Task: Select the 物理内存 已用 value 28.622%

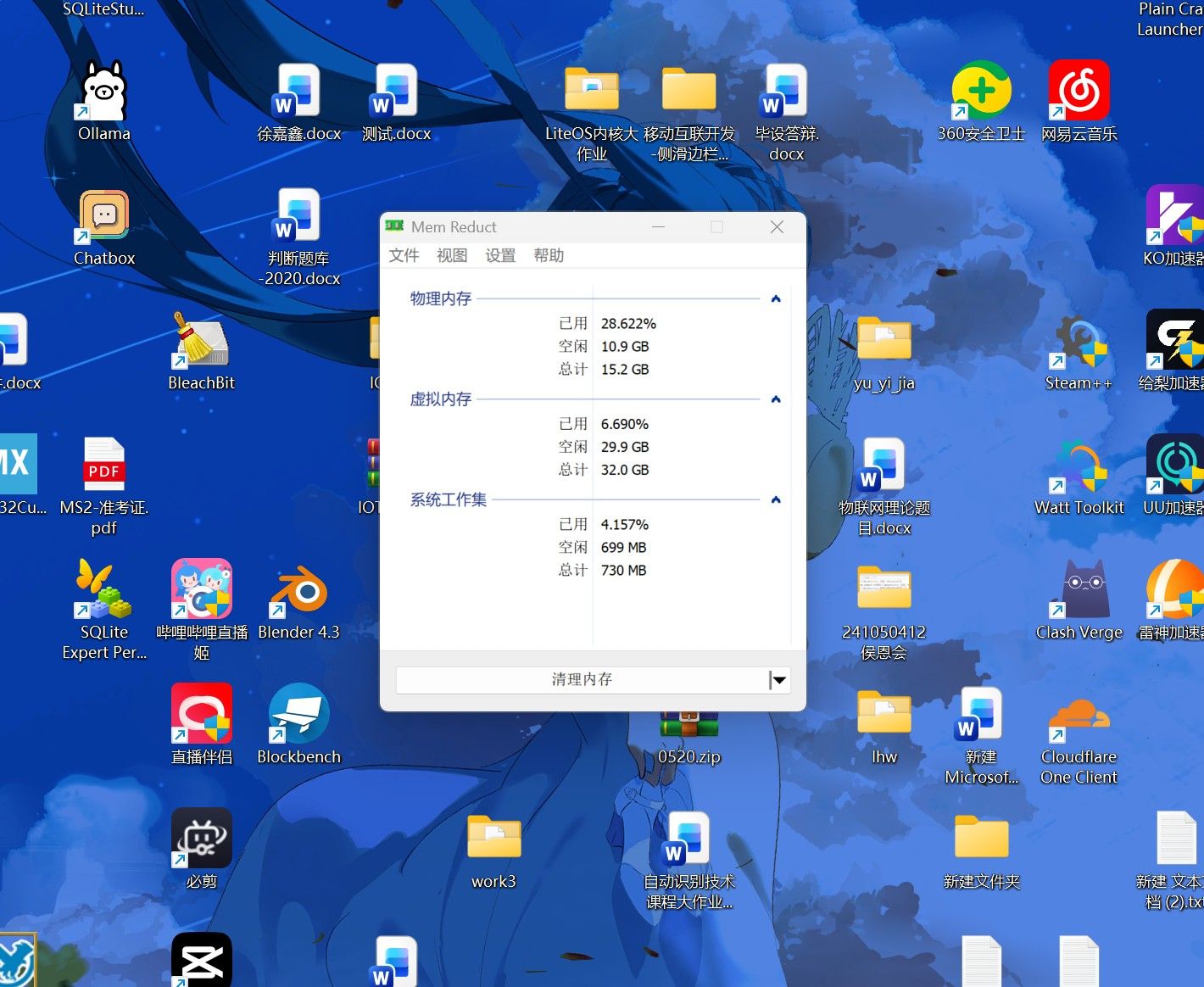Action: [628, 323]
